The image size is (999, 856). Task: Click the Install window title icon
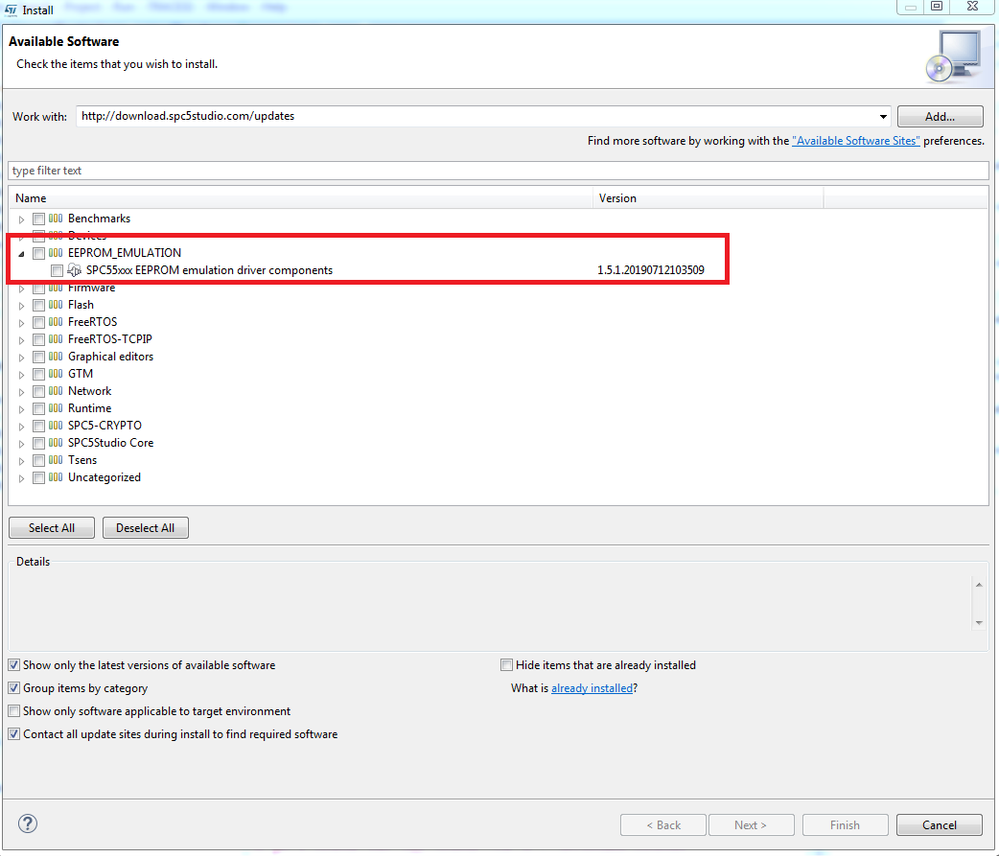11,10
